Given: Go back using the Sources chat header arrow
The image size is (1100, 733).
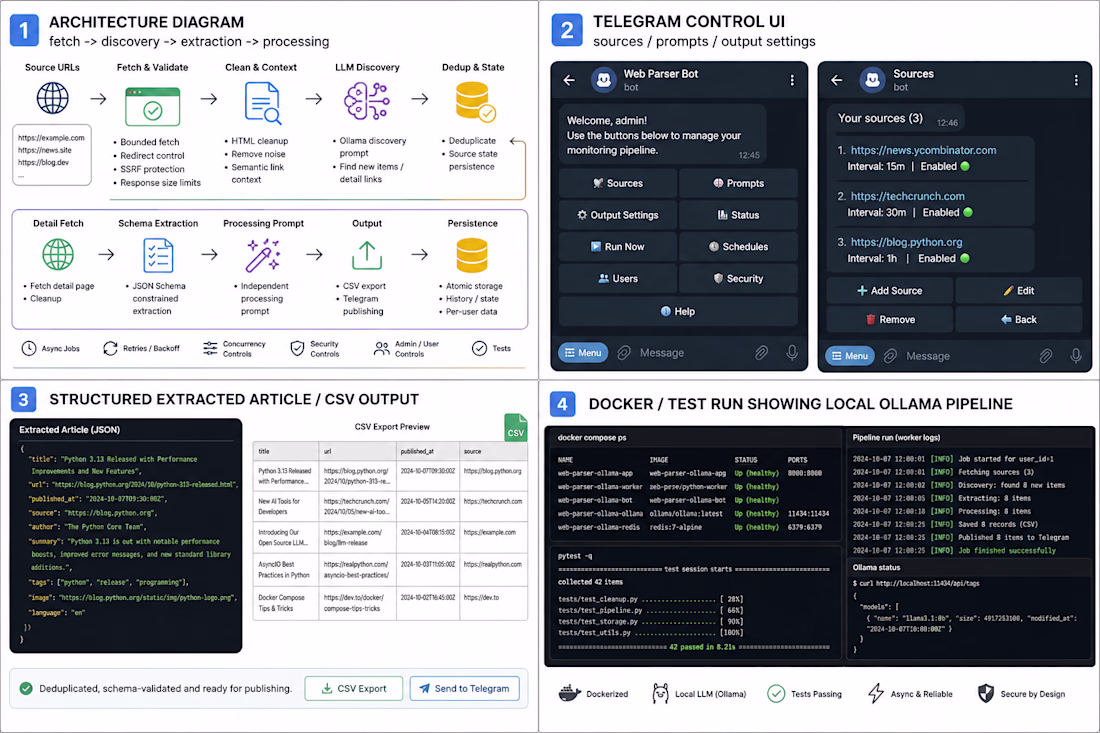Looking at the screenshot, I should click(837, 80).
